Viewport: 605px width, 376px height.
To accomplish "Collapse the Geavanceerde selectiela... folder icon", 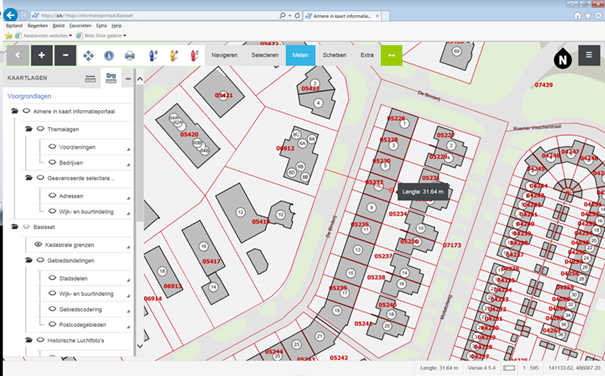I will pos(29,178).
